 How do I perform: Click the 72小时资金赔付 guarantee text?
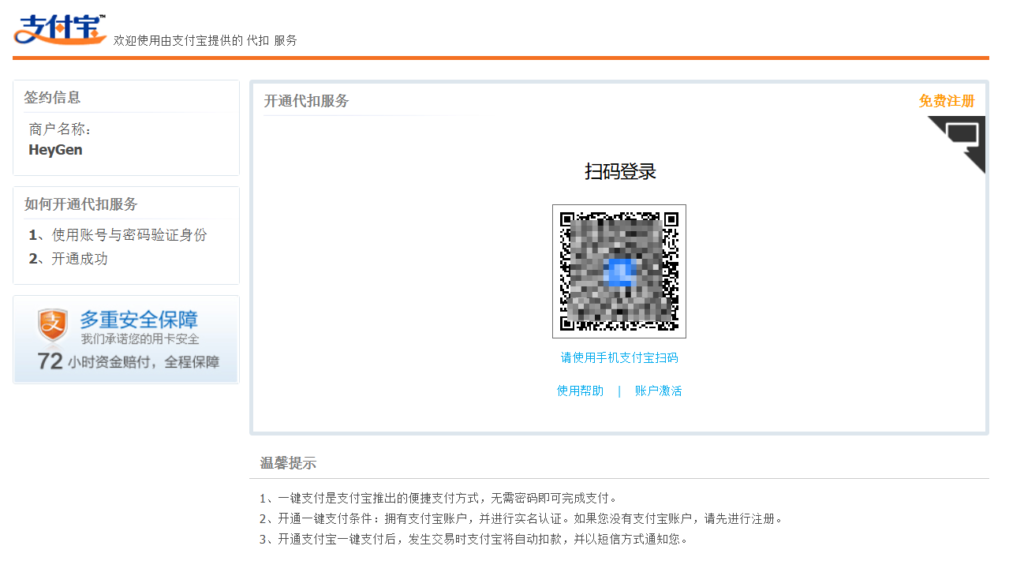point(128,362)
